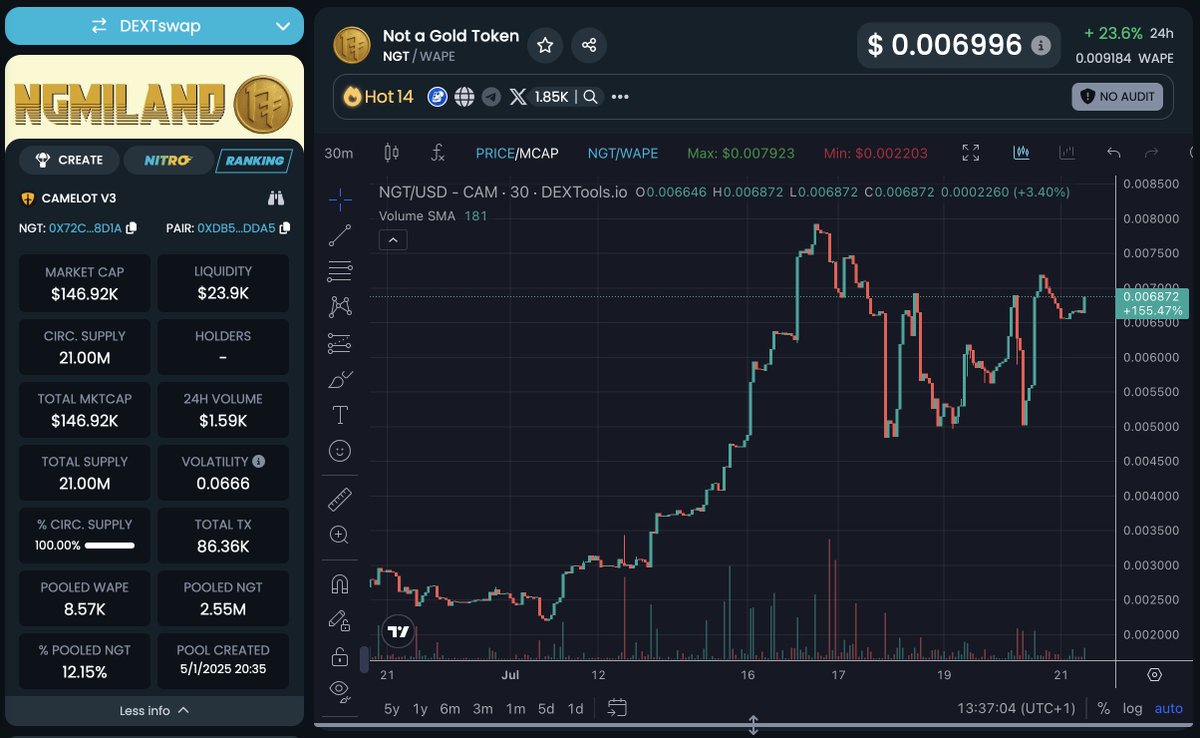Open the Telegram link icon

coord(490,97)
